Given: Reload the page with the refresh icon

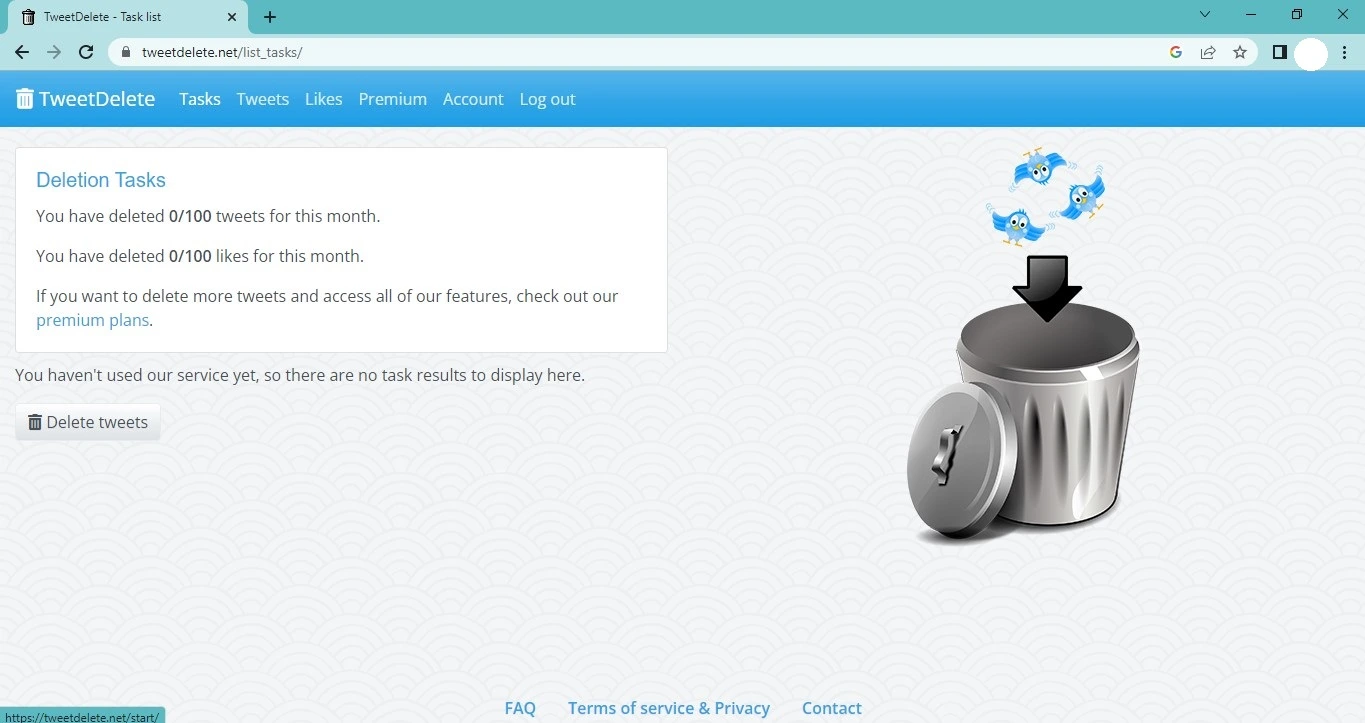Looking at the screenshot, I should click(x=86, y=52).
